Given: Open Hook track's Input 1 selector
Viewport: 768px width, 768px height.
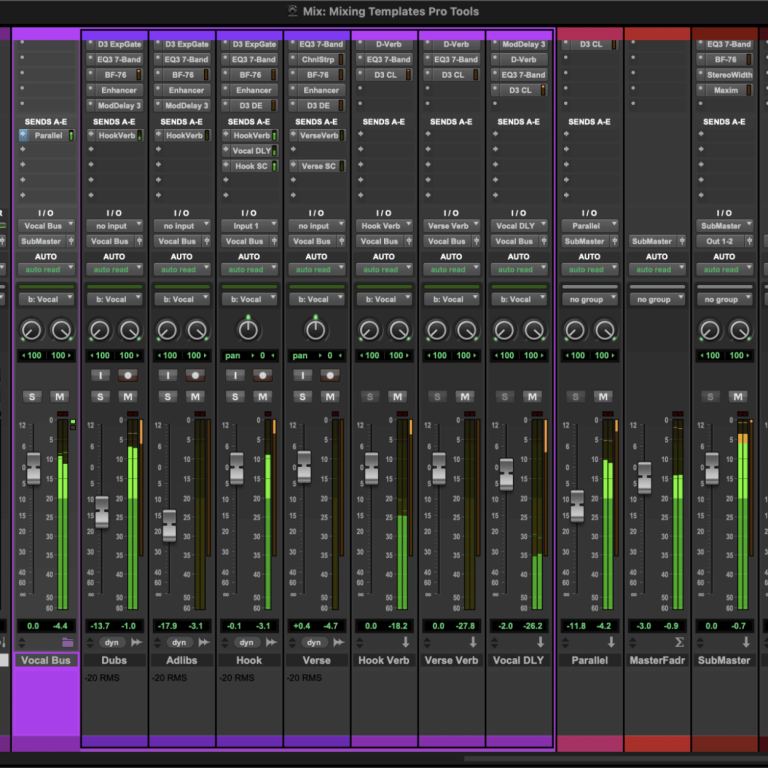Looking at the screenshot, I should pyautogui.click(x=249, y=226).
